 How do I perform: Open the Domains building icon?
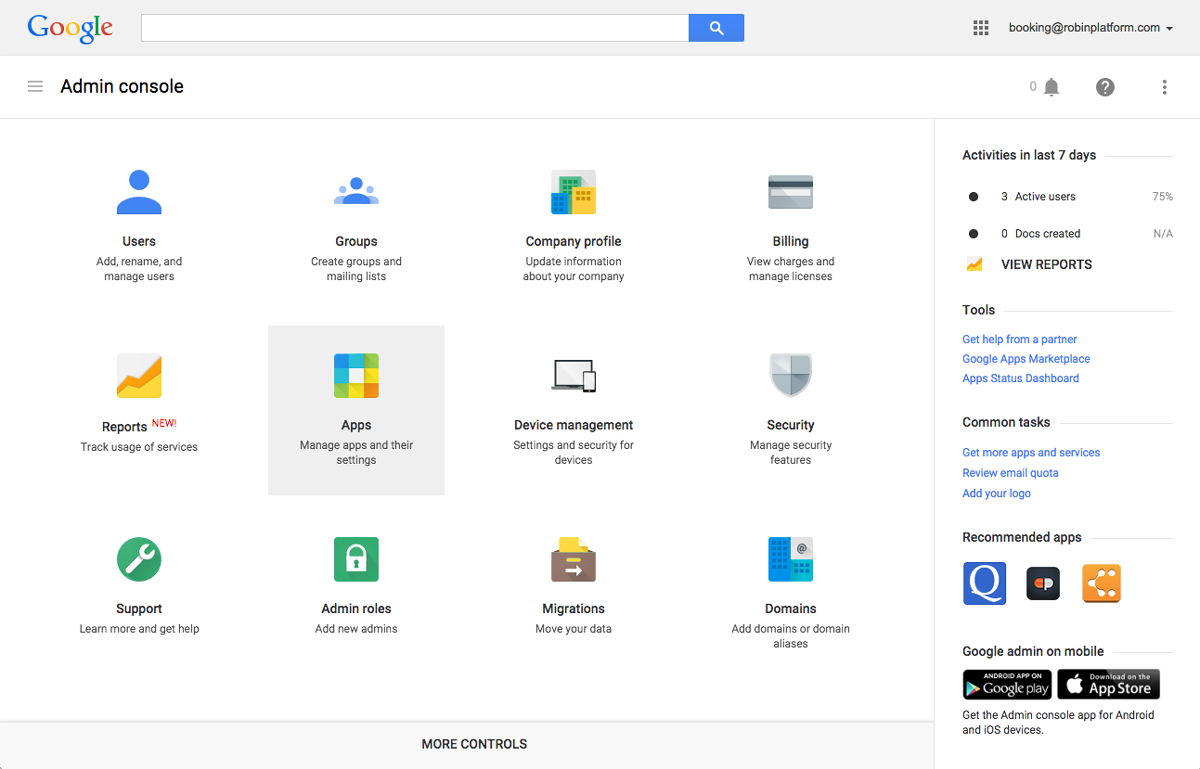pyautogui.click(x=790, y=559)
